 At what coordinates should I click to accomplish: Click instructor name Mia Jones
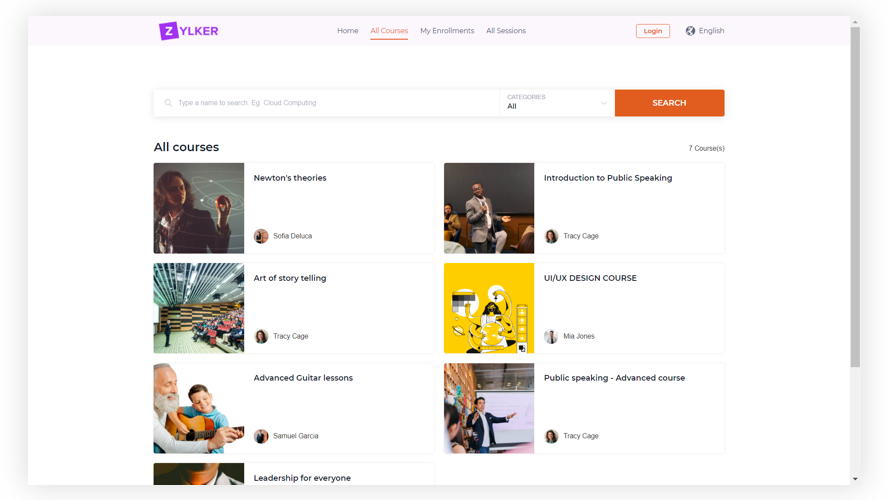click(x=579, y=336)
